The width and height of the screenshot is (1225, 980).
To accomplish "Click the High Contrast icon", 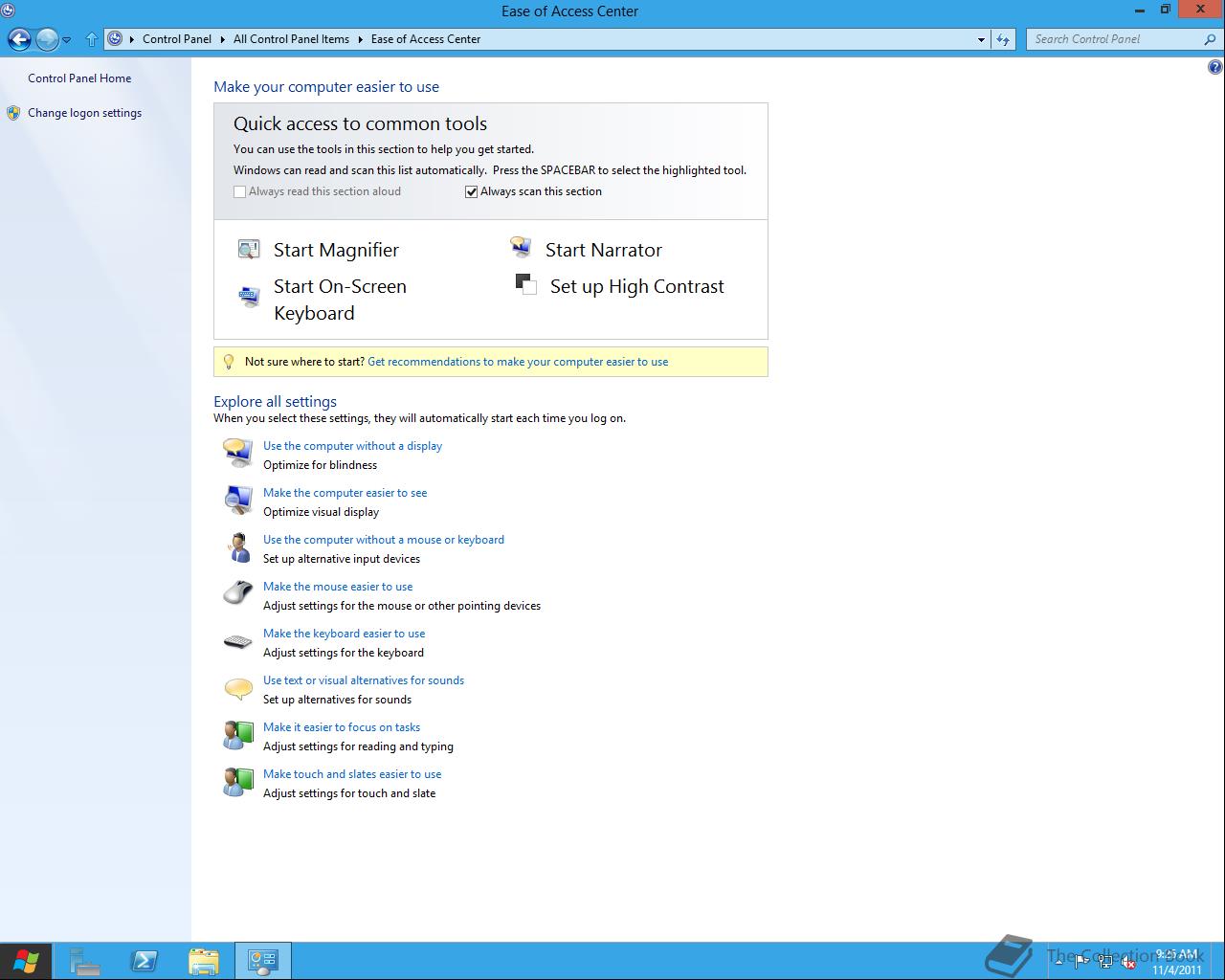I will 525,284.
